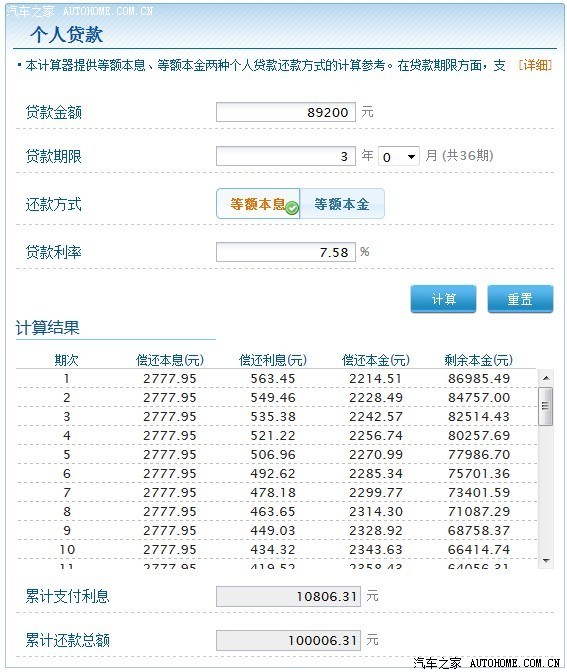This screenshot has width=567, height=672.
Task: Select 等额本息 repayment method
Action: pyautogui.click(x=258, y=204)
